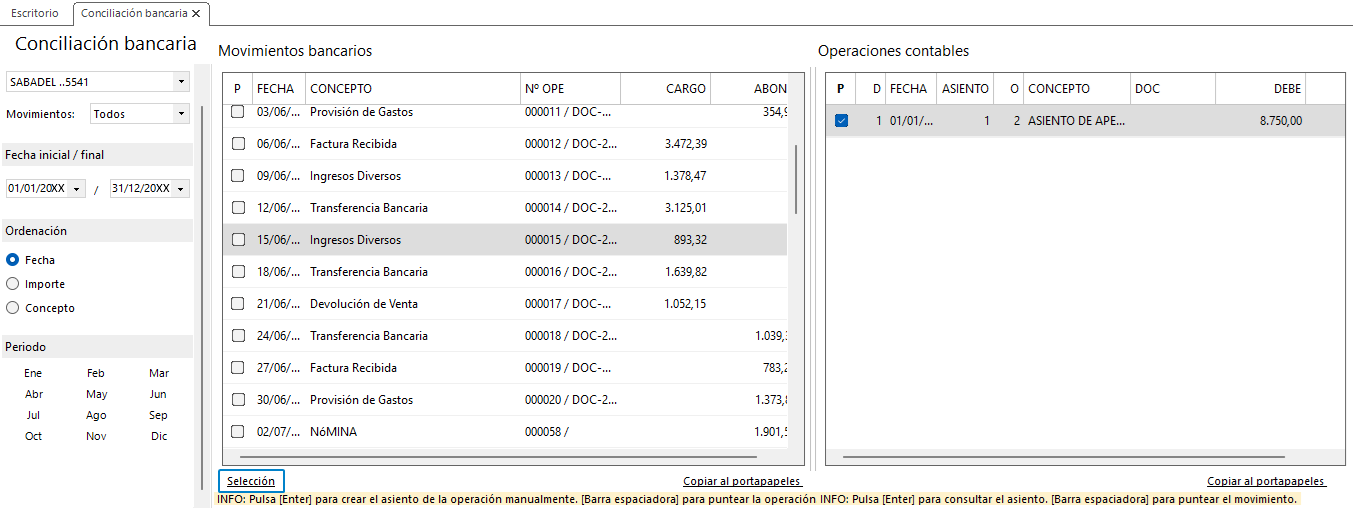Tick the checkbox for the NóMINA movement
The image size is (1353, 508).
238,432
